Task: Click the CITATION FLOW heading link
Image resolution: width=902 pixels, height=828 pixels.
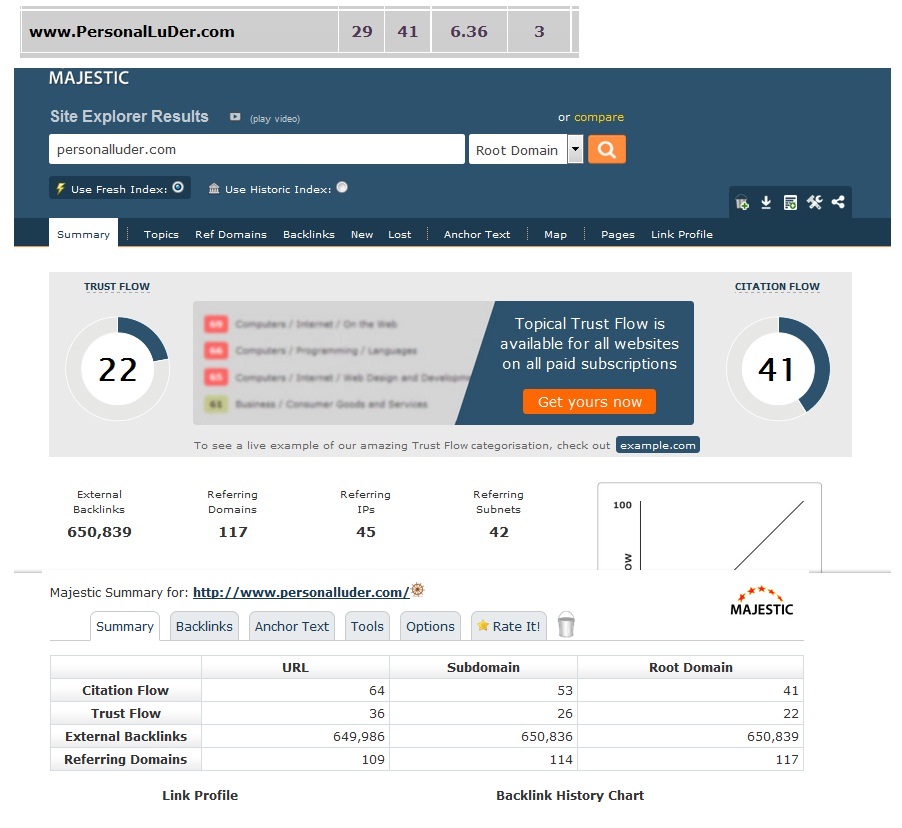Action: (x=777, y=287)
